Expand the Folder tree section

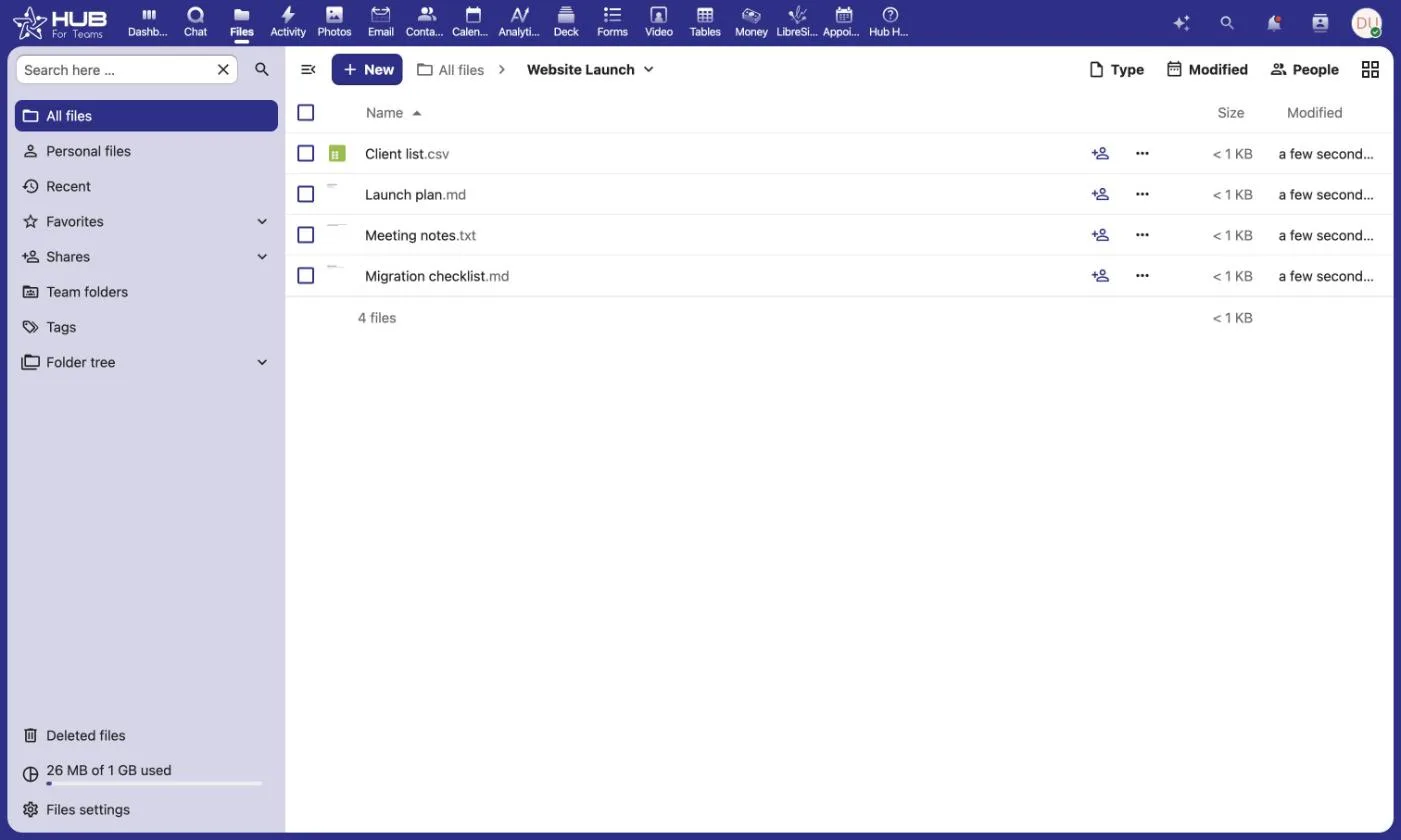pyautogui.click(x=262, y=362)
